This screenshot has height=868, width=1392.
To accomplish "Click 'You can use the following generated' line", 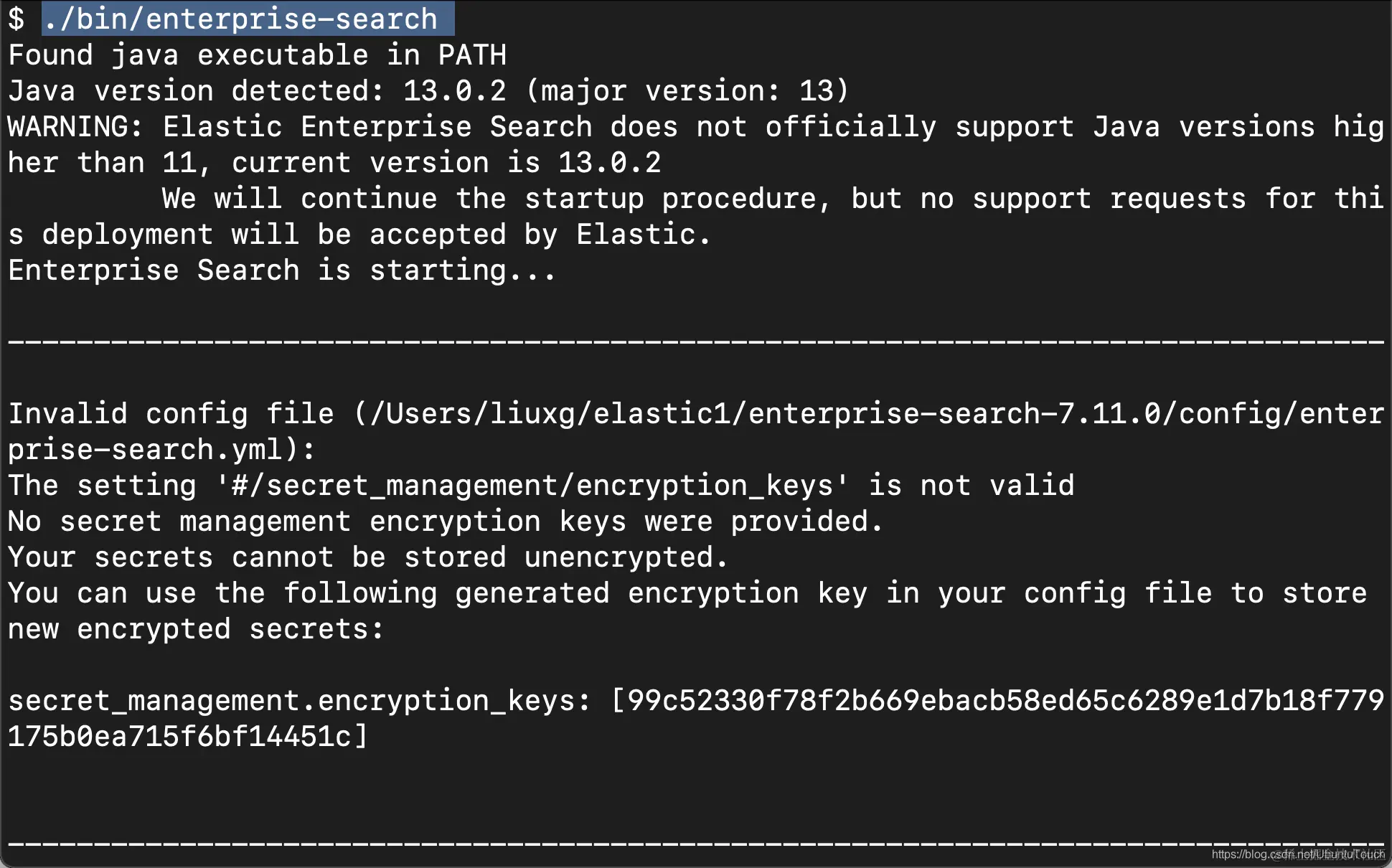I will tap(687, 593).
